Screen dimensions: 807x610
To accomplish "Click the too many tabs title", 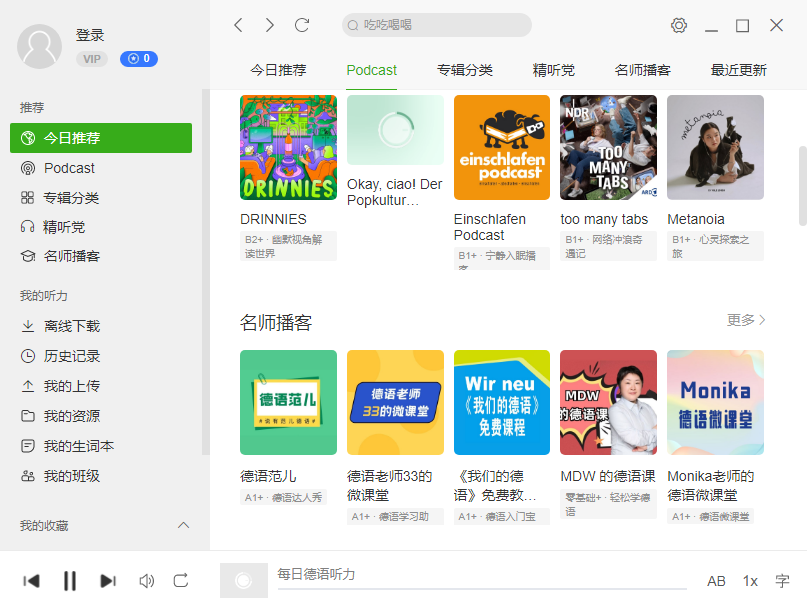I will 604,219.
